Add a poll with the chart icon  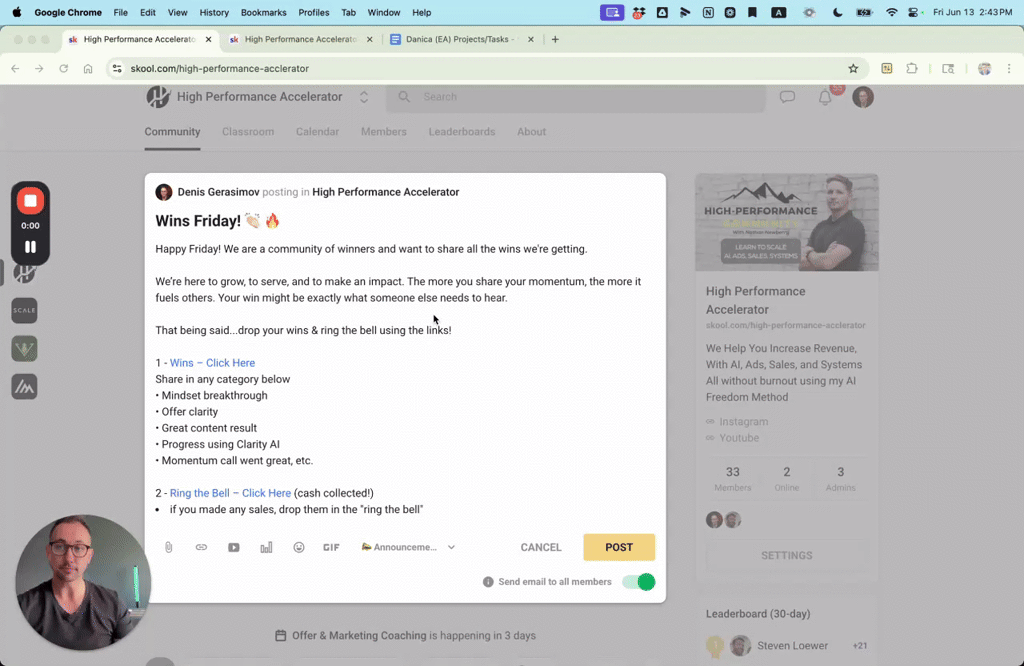coord(266,547)
